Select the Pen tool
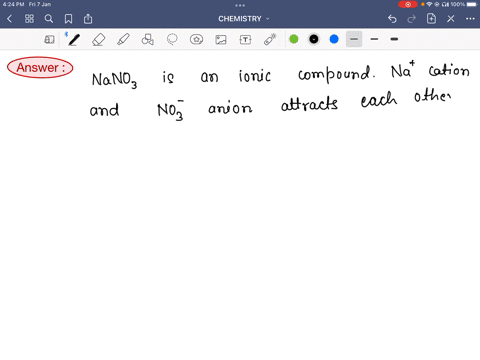This screenshot has height=360, width=480. (x=74, y=39)
